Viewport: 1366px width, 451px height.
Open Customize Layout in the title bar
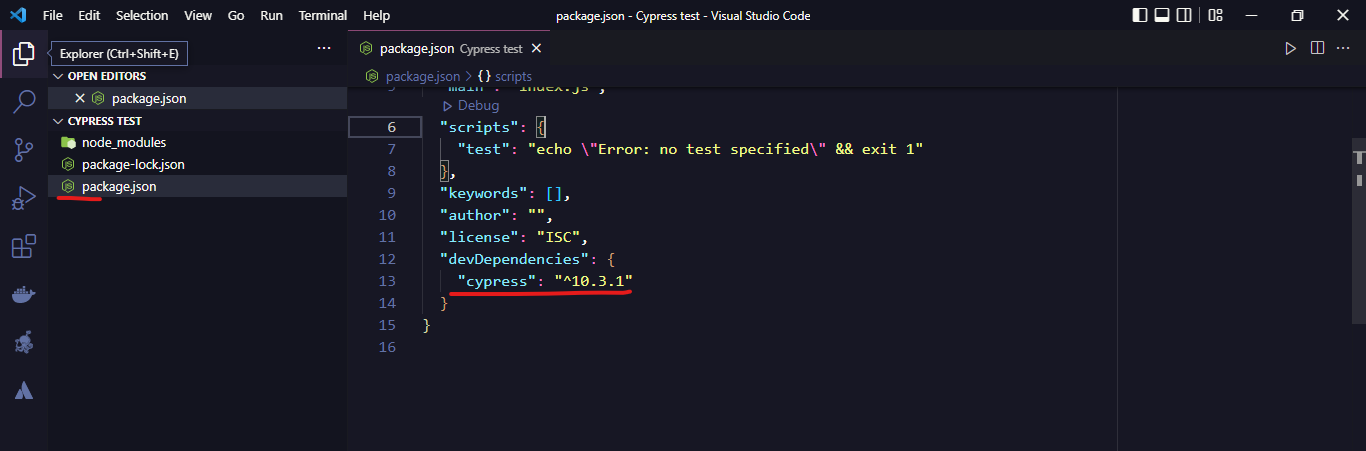[x=1215, y=16]
